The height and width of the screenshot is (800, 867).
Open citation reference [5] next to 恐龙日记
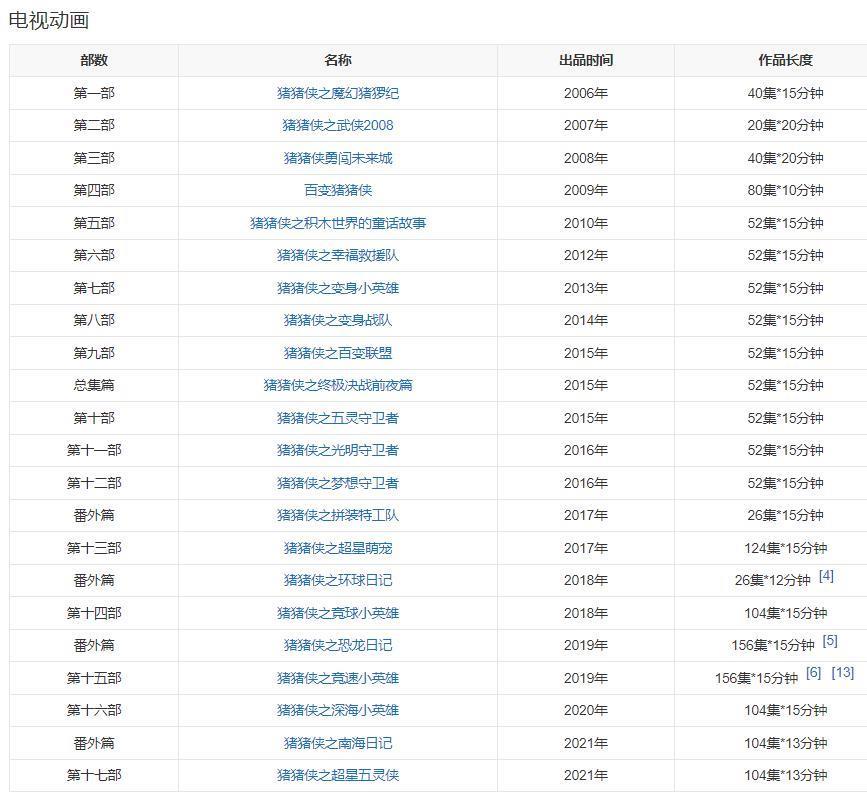click(x=828, y=639)
